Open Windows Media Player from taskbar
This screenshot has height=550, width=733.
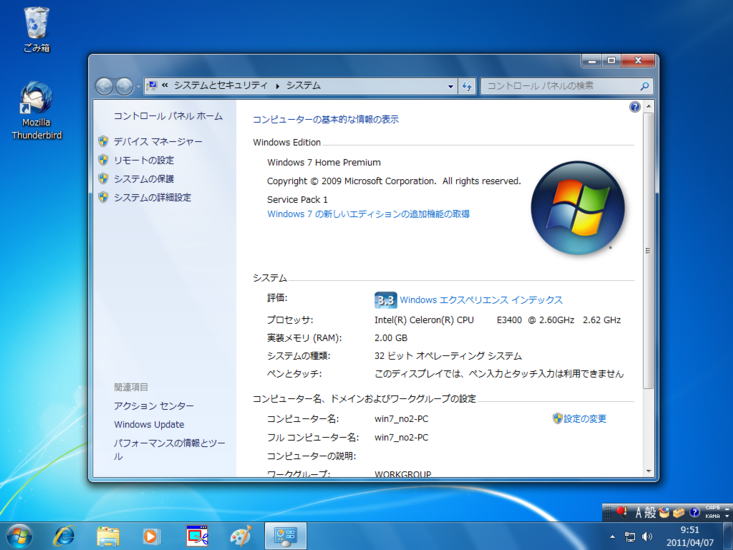coord(151,536)
